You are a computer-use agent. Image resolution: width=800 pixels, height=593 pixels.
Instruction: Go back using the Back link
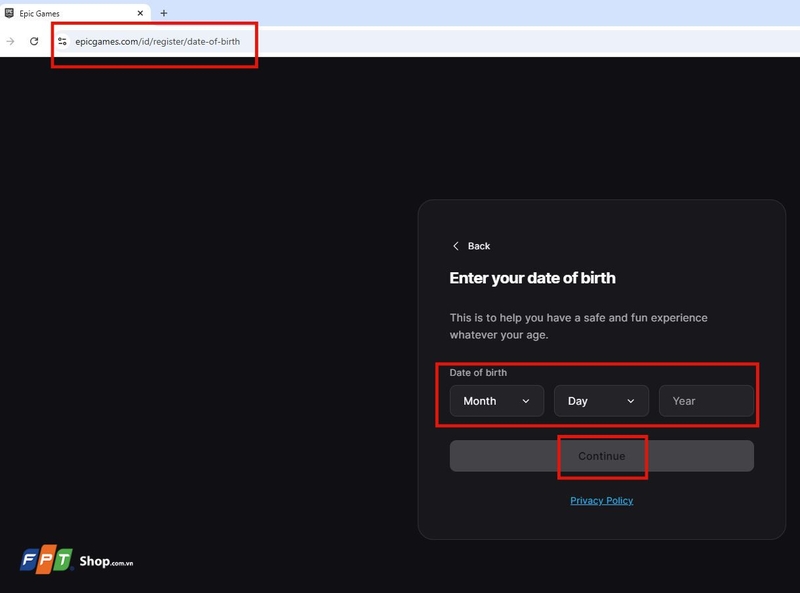point(471,246)
